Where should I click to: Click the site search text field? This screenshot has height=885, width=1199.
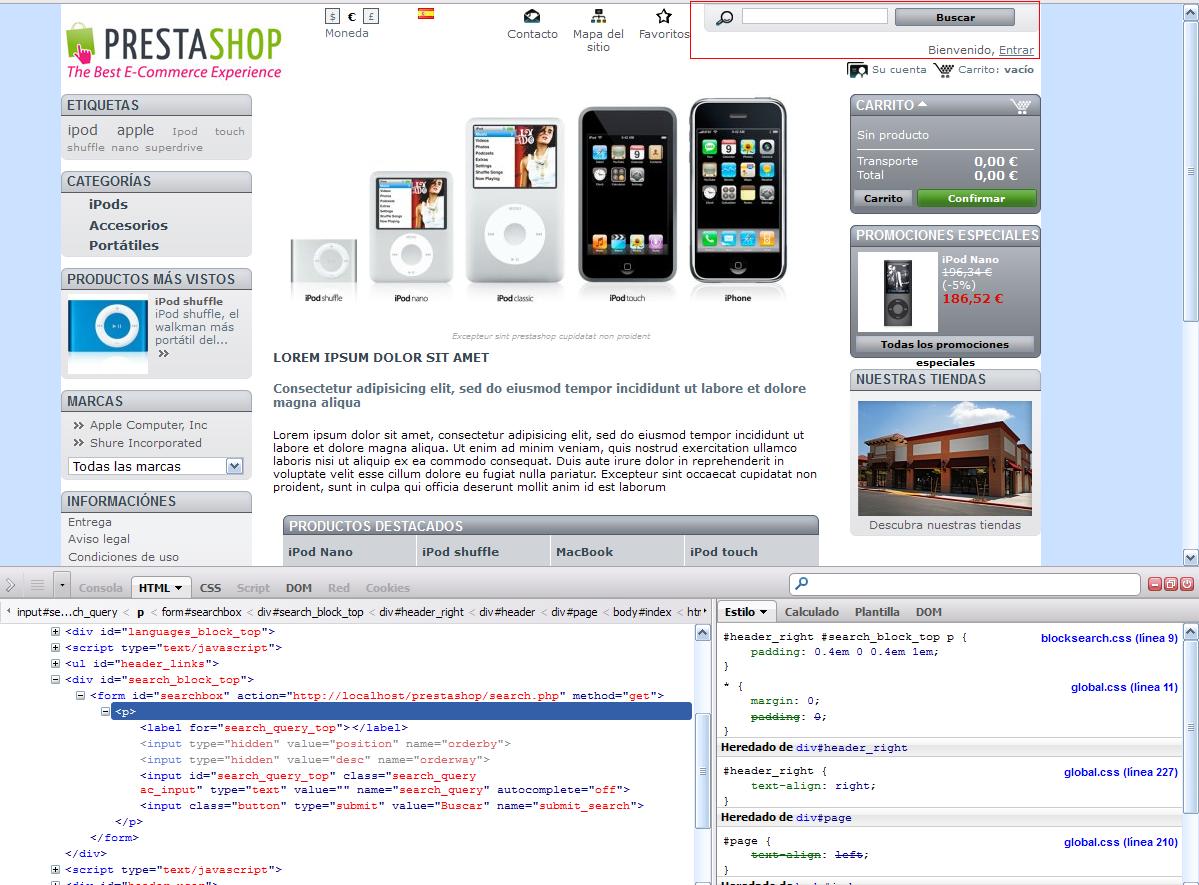pyautogui.click(x=814, y=16)
